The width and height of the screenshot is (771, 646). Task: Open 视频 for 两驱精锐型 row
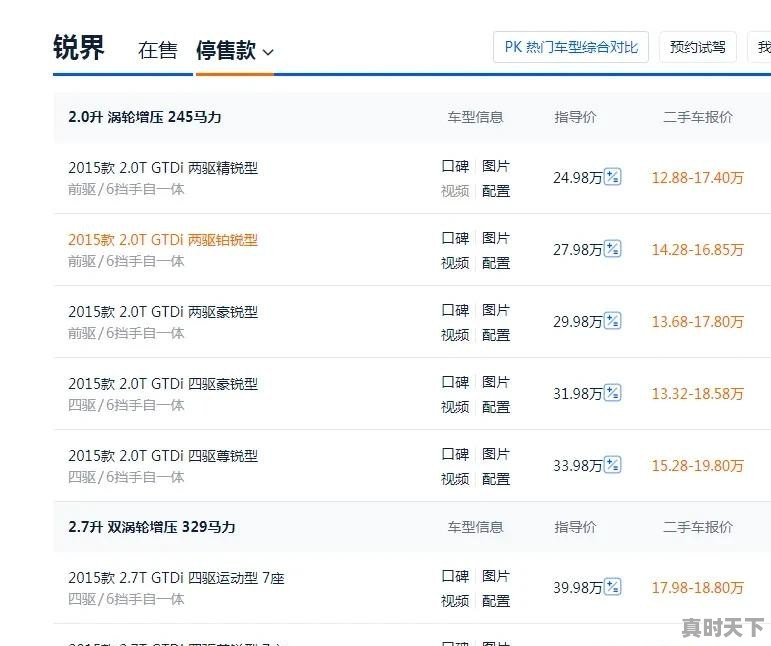455,191
